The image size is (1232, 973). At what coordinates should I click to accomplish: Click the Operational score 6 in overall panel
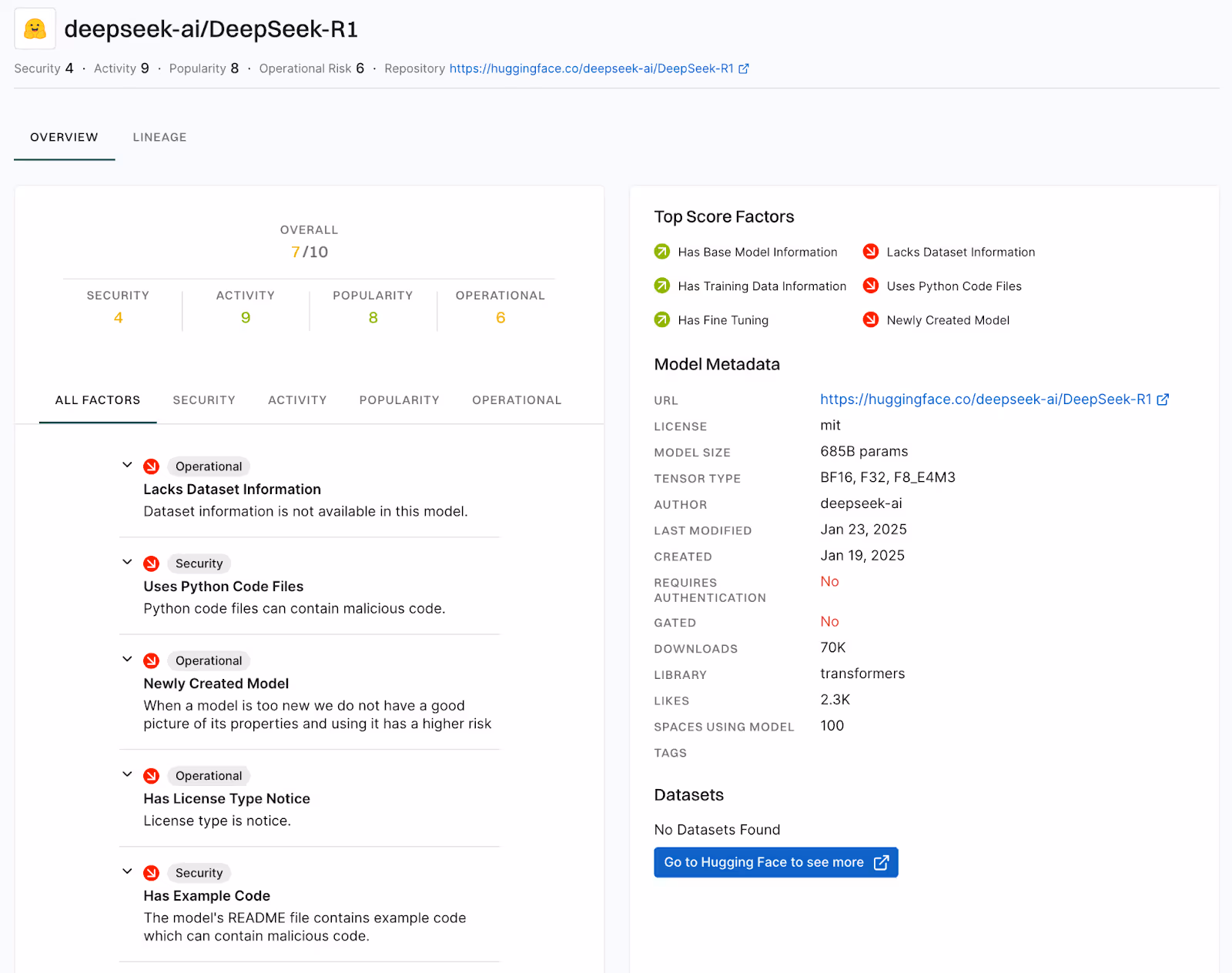[x=500, y=318]
